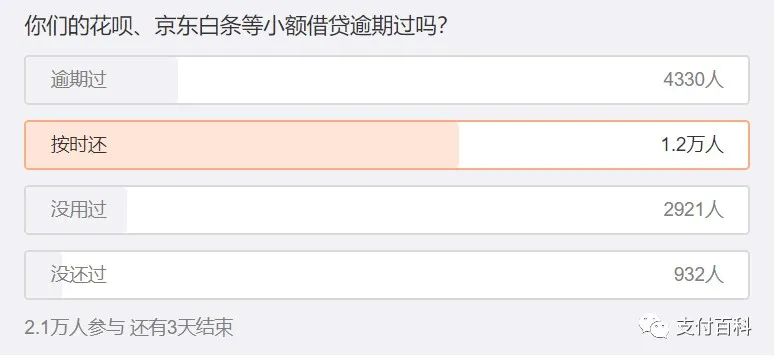Click the 932人 vote count
This screenshot has width=776, height=360.
coord(699,275)
